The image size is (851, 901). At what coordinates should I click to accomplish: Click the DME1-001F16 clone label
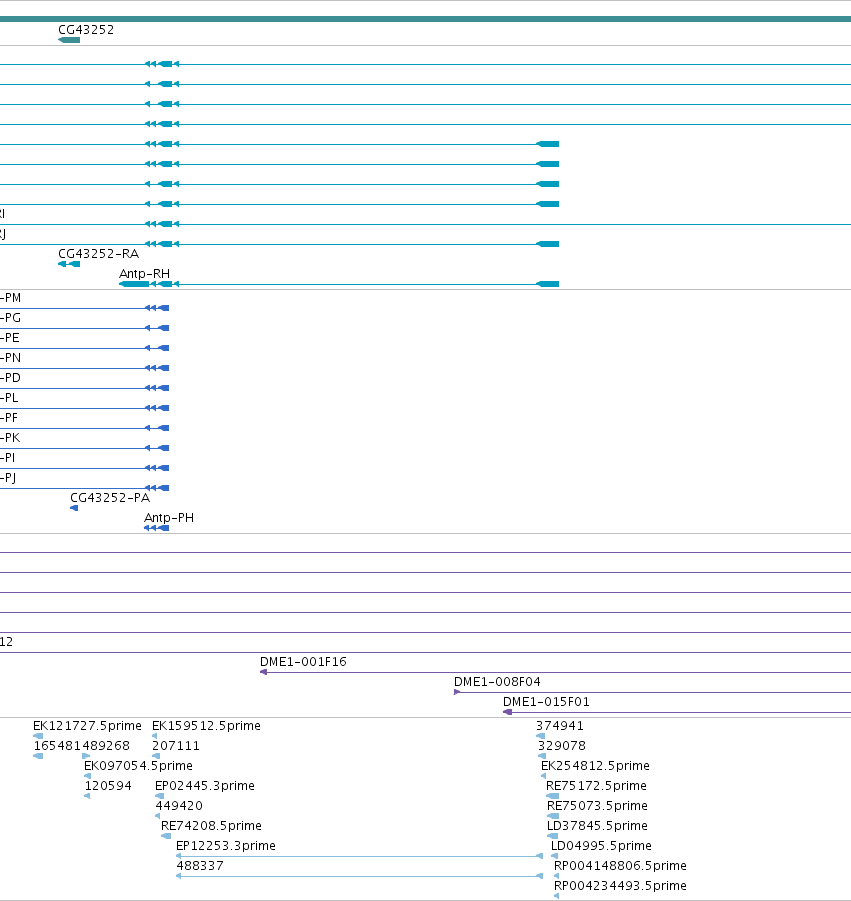coord(303,661)
